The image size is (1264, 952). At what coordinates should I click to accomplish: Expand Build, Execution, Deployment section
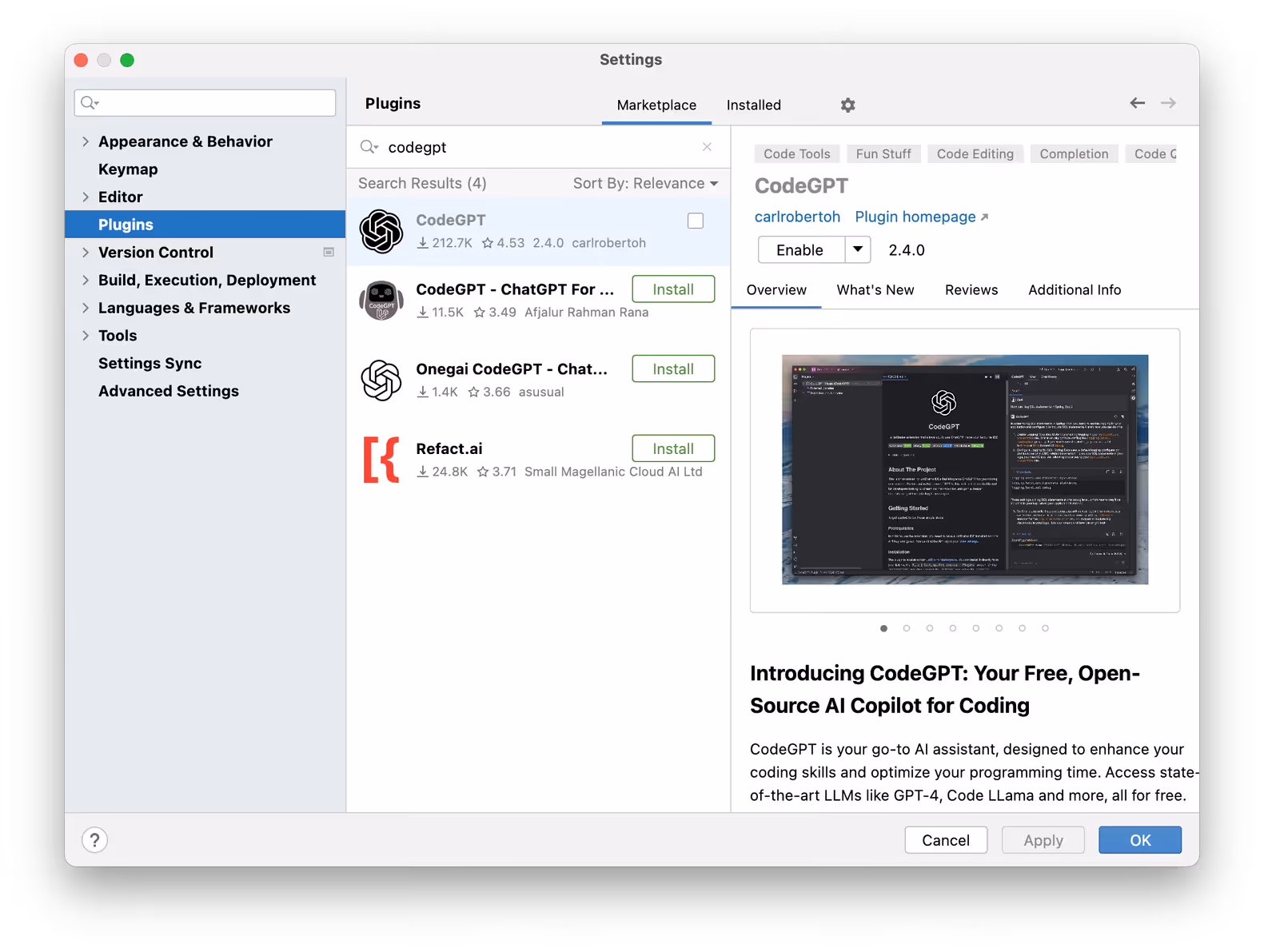[86, 280]
